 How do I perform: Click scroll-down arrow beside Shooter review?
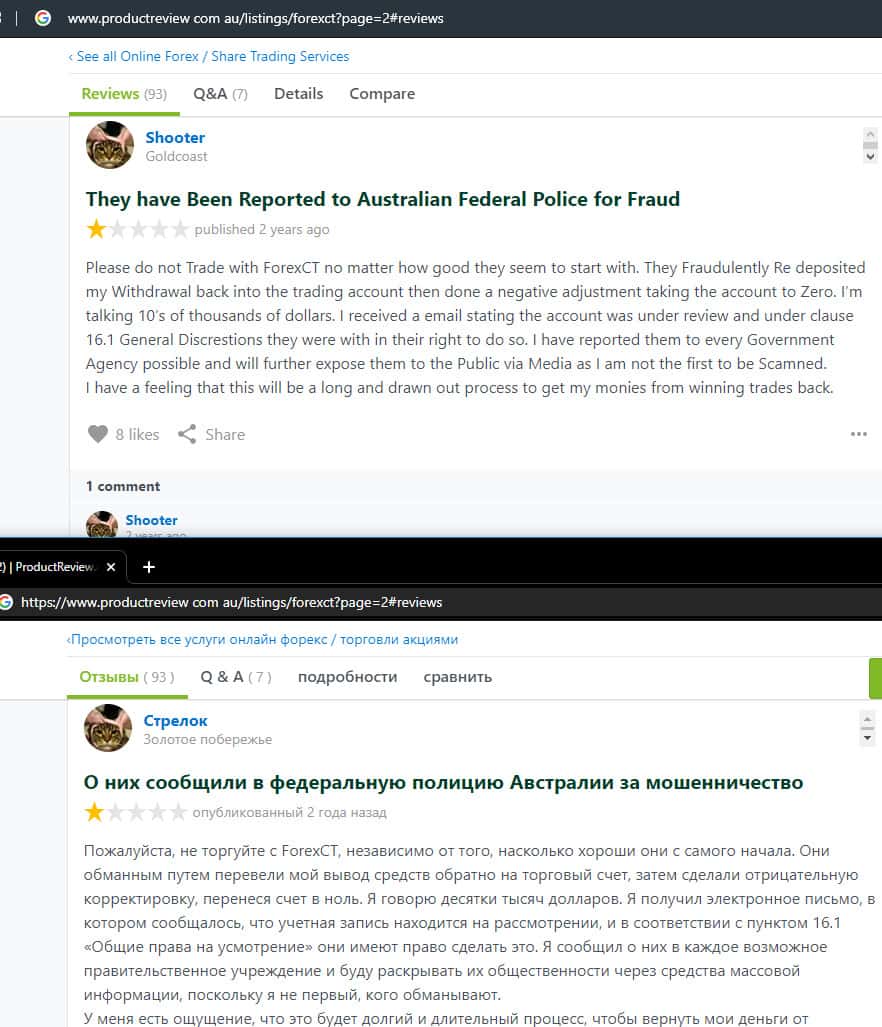pos(870,157)
